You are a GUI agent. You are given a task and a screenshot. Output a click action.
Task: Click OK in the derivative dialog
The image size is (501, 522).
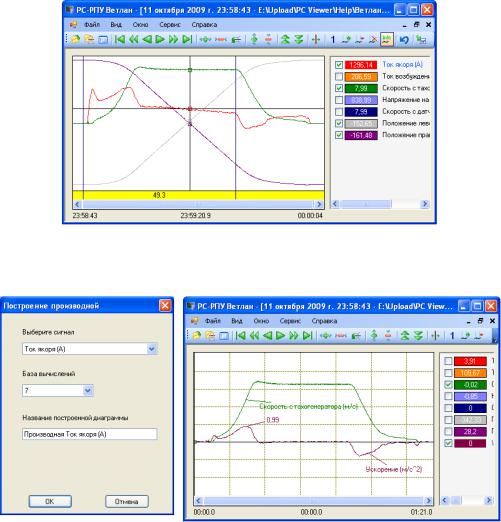point(50,501)
